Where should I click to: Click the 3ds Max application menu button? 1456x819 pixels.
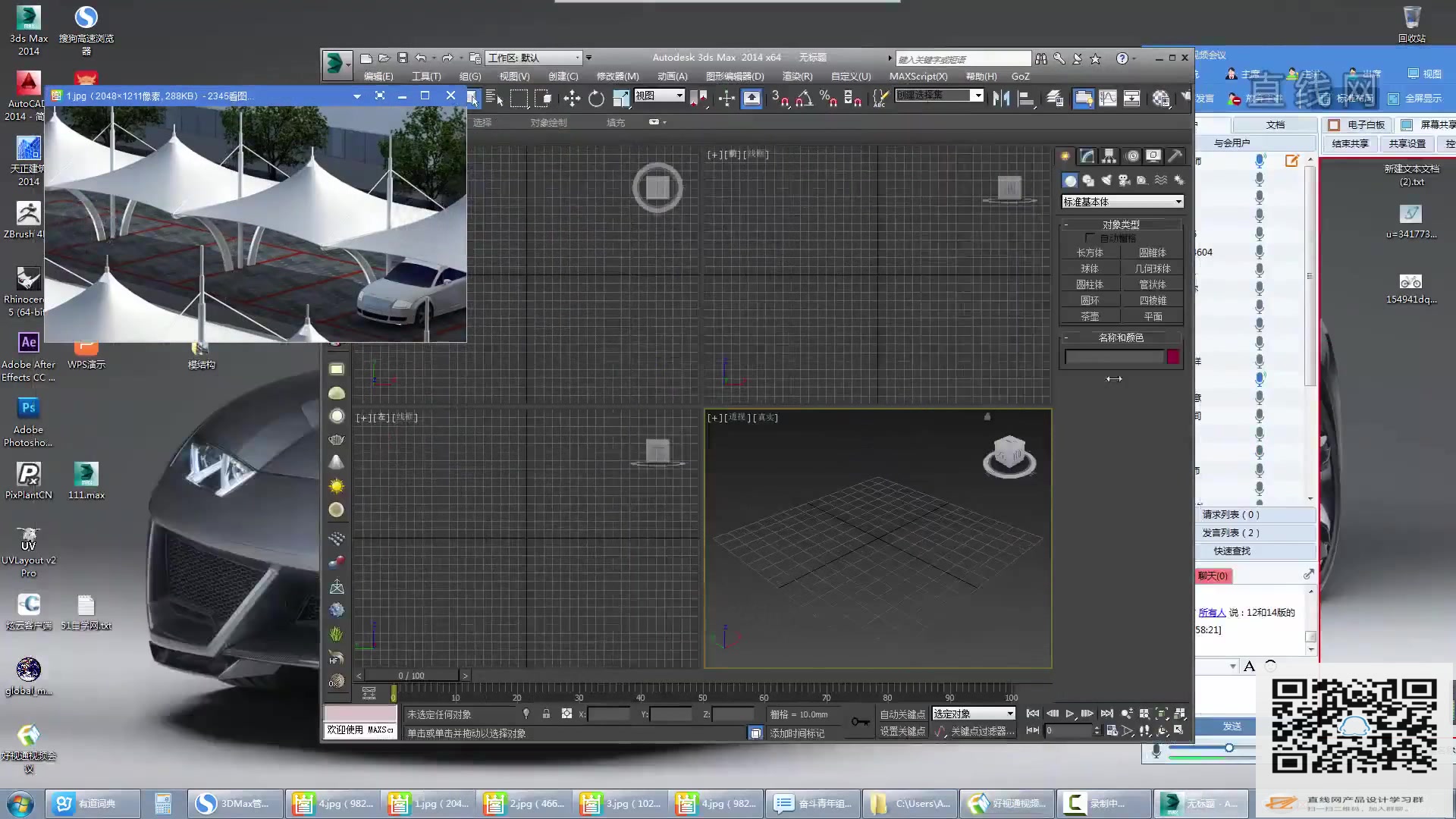(336, 64)
